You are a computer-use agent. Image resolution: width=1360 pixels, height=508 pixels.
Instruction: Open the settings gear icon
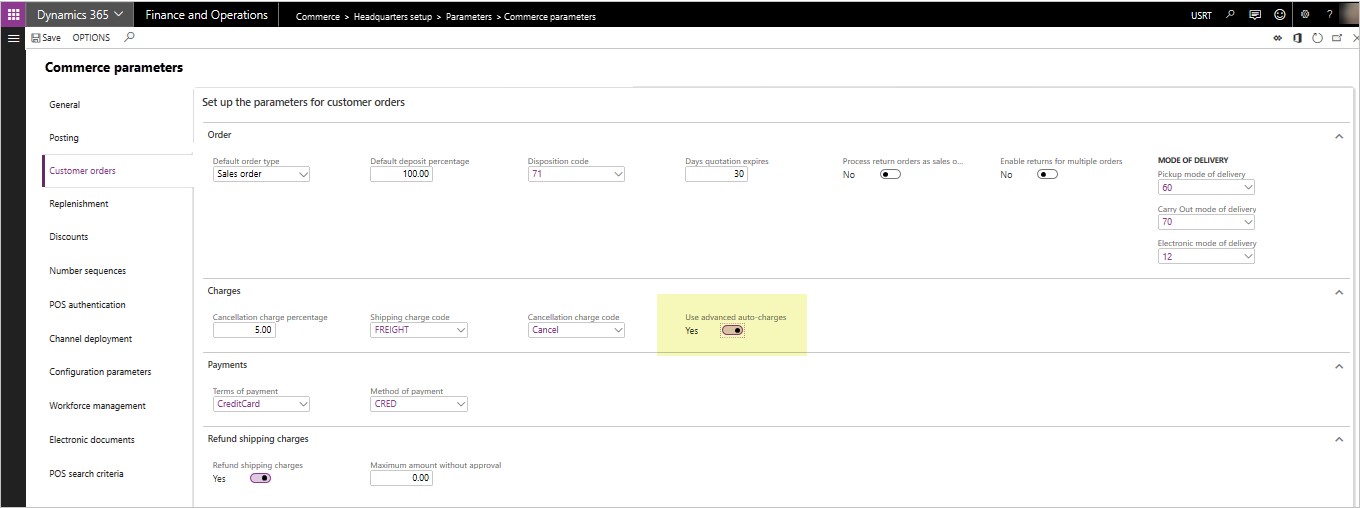[x=1305, y=15]
